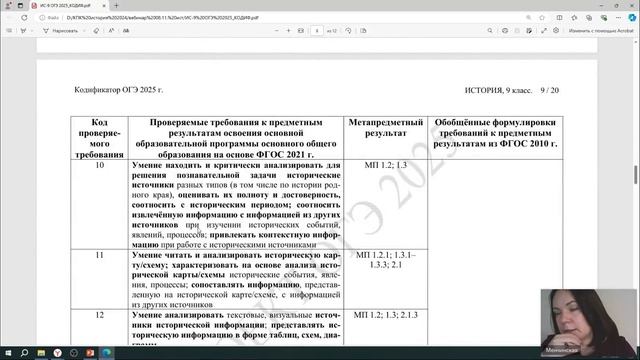Viewport: 640px width, 360px height.
Task: Click webcam video thumbnail of presenter
Action: point(589,322)
